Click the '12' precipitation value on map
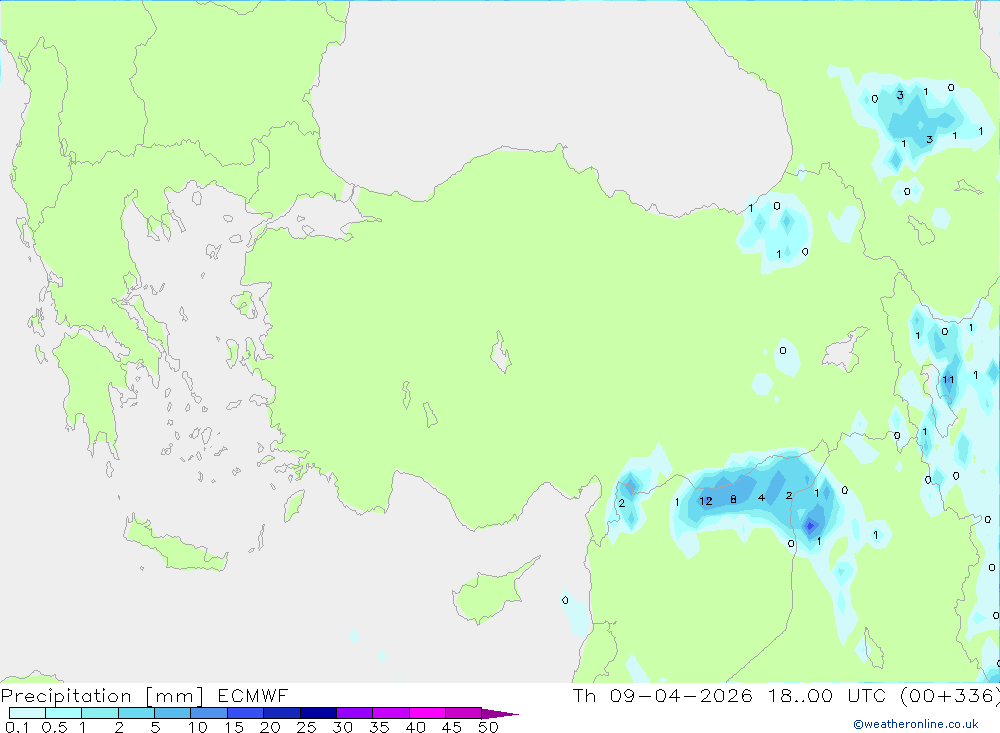Image resolution: width=1000 pixels, height=733 pixels. pos(705,501)
